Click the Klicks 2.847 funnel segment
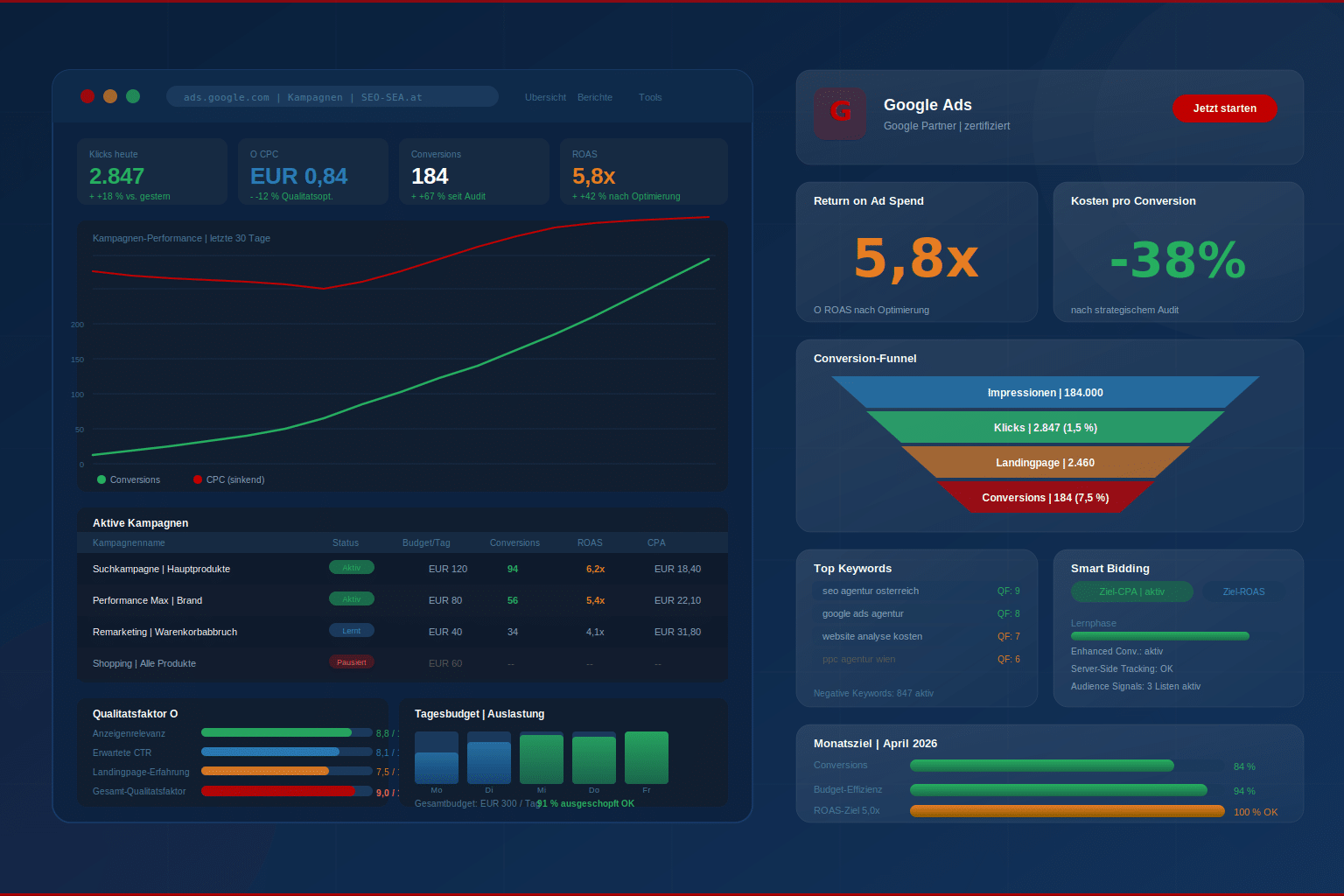The image size is (1344, 896). (1046, 427)
